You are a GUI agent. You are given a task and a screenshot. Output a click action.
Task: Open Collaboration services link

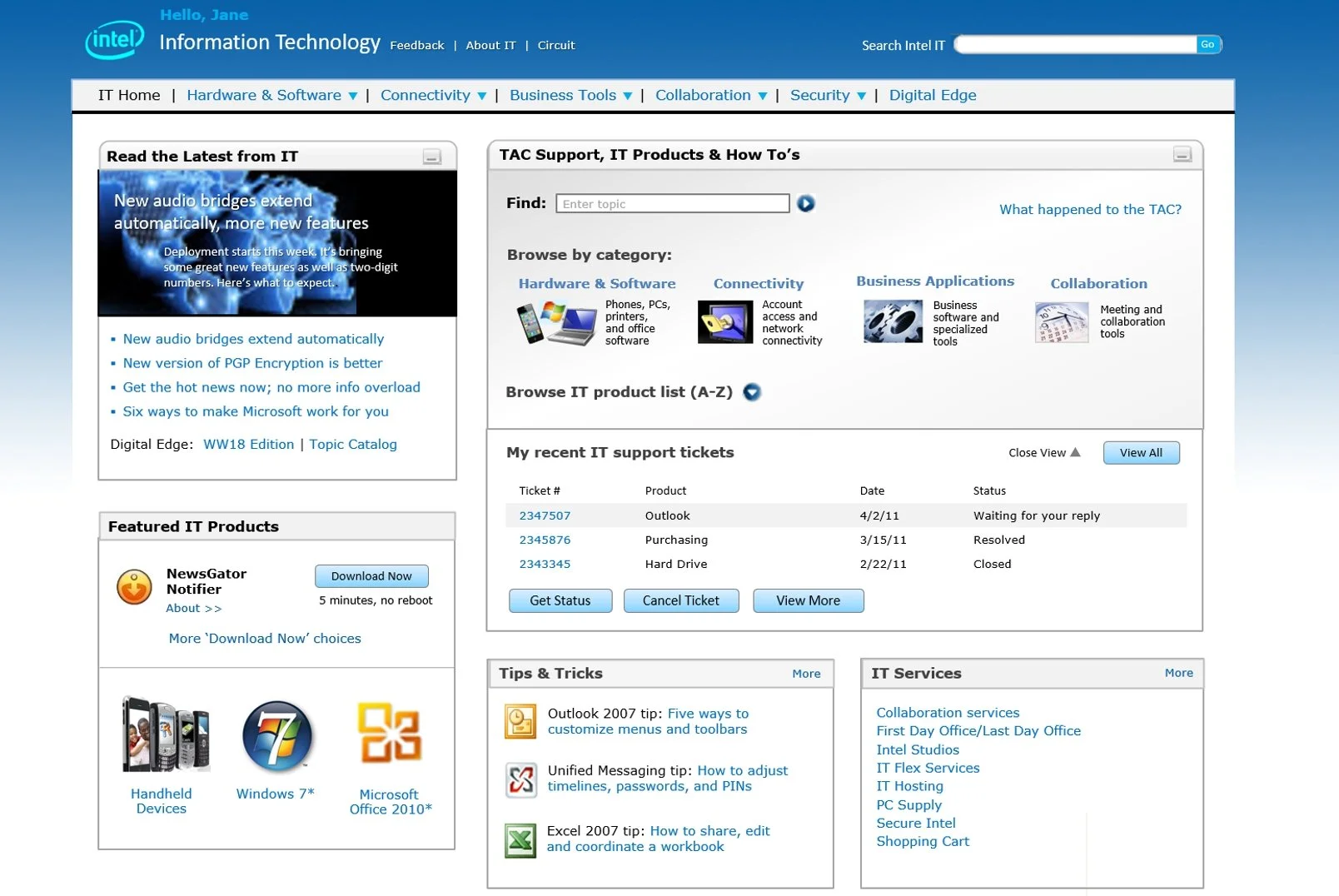click(948, 713)
